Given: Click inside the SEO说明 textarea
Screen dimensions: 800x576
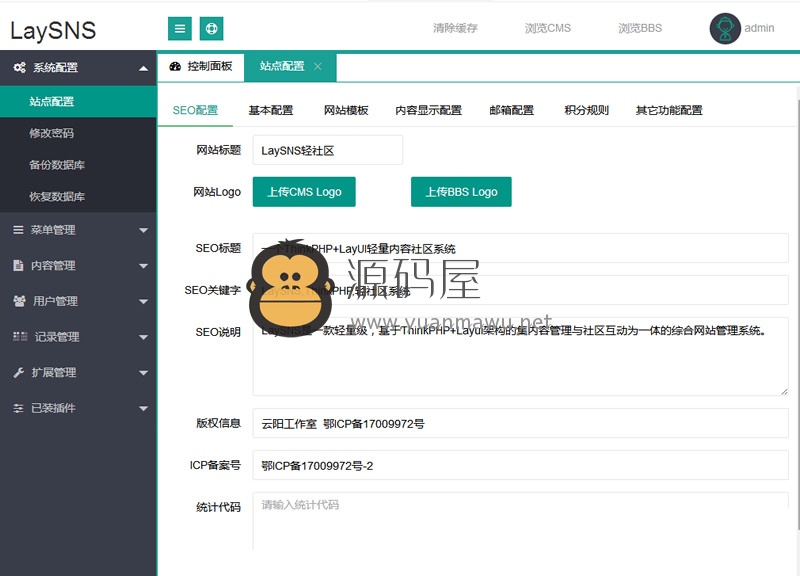Looking at the screenshot, I should (x=520, y=357).
